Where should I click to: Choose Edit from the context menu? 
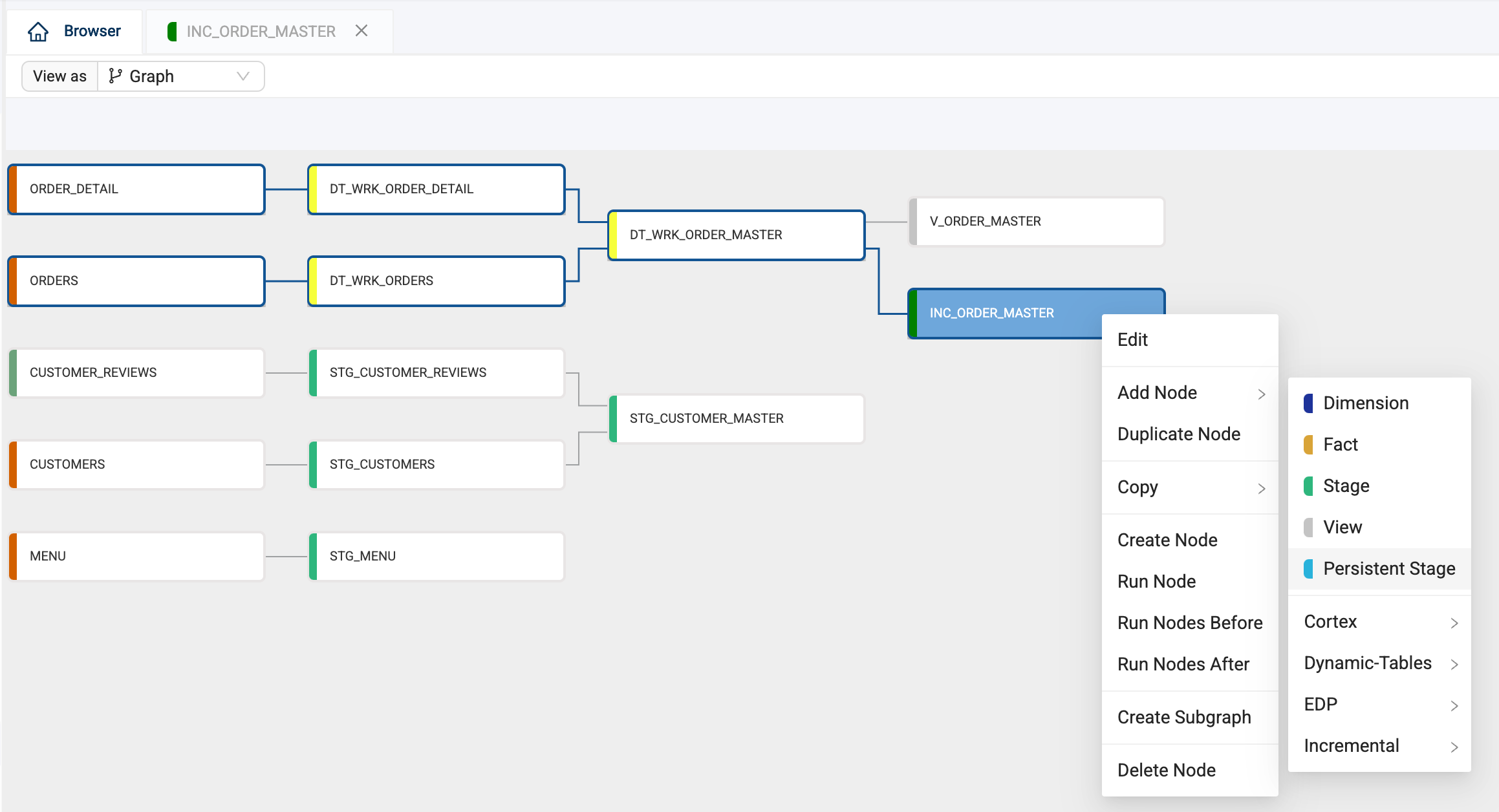click(x=1132, y=339)
